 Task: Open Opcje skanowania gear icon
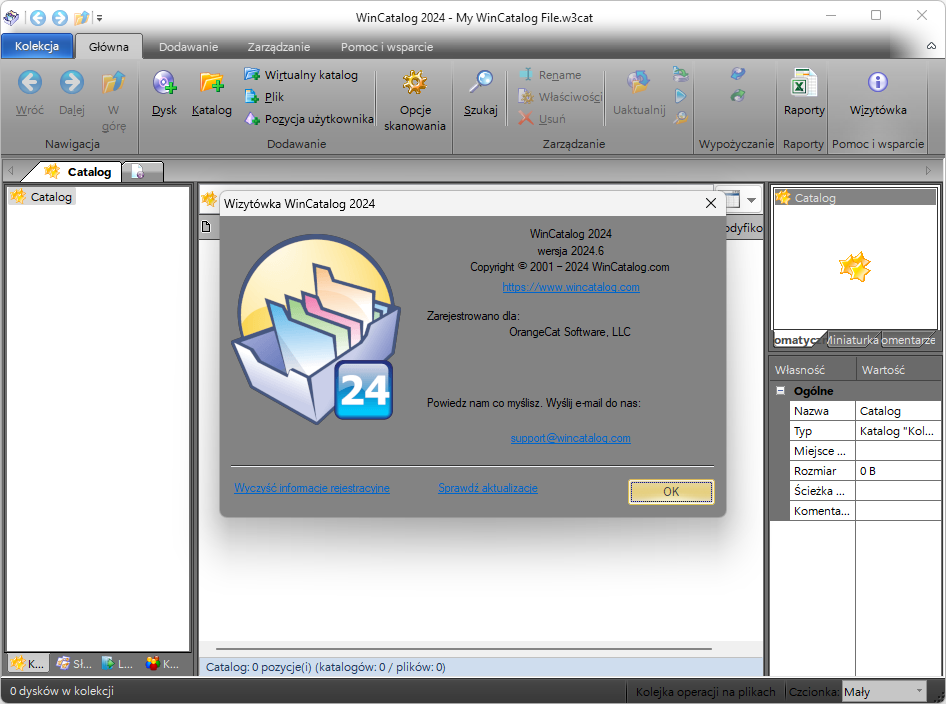pos(415,82)
